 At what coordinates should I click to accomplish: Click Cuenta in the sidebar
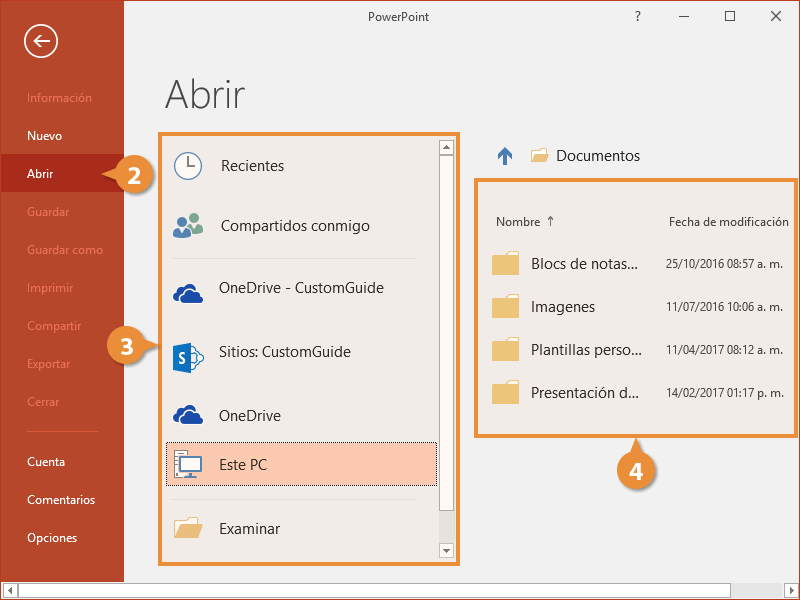coord(46,462)
